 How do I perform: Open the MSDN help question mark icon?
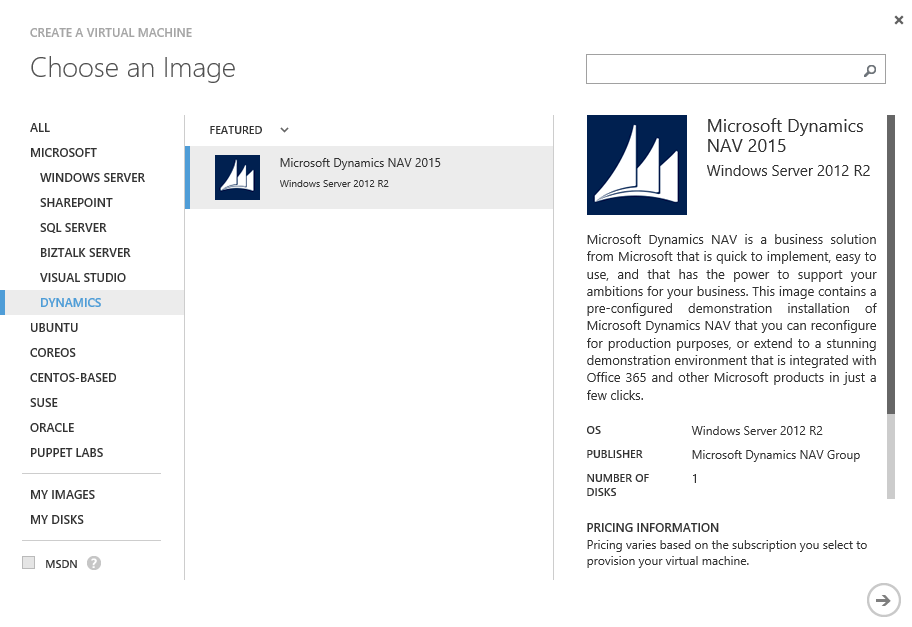tap(92, 563)
